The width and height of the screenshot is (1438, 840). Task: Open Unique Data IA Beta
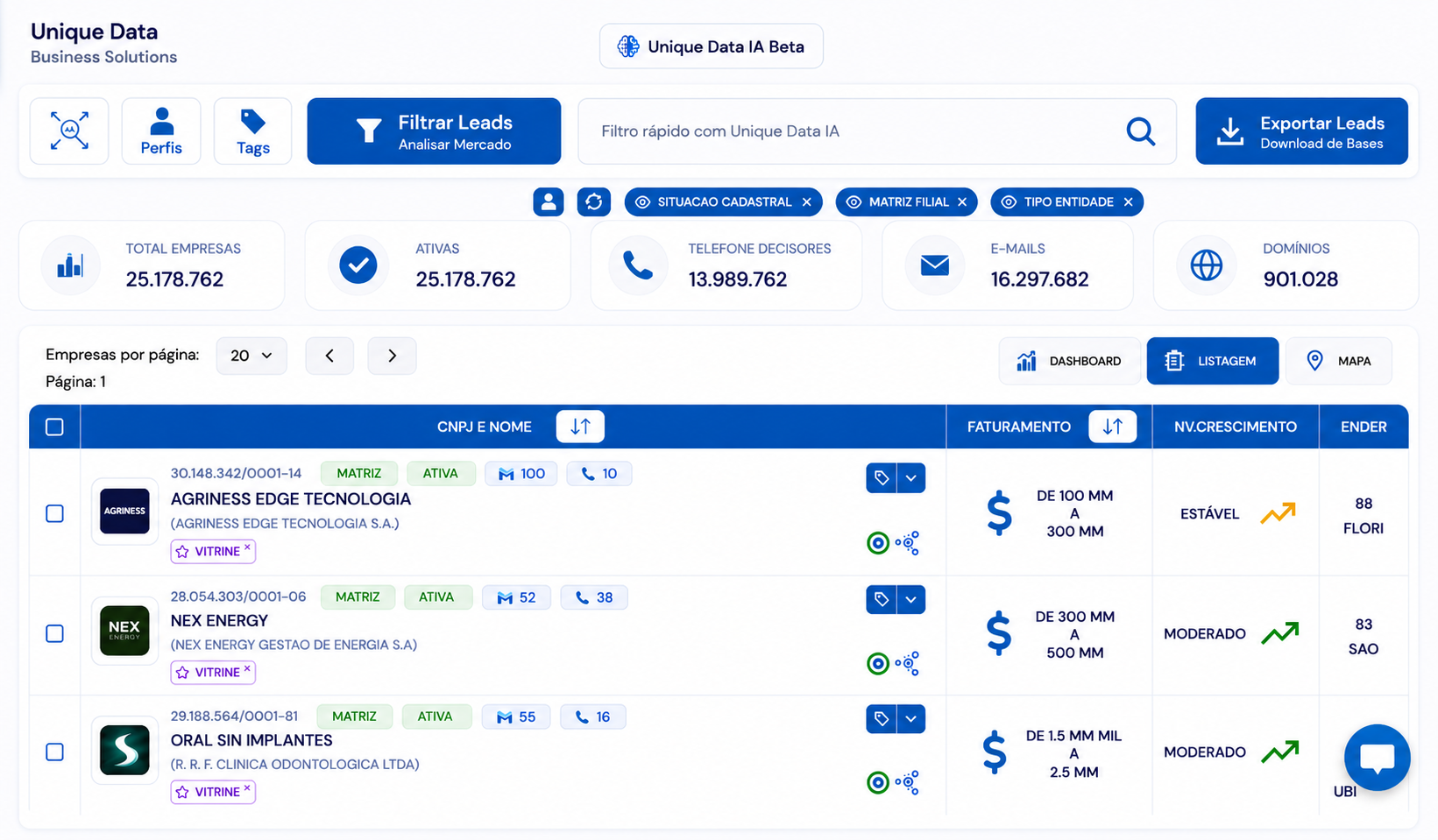712,46
